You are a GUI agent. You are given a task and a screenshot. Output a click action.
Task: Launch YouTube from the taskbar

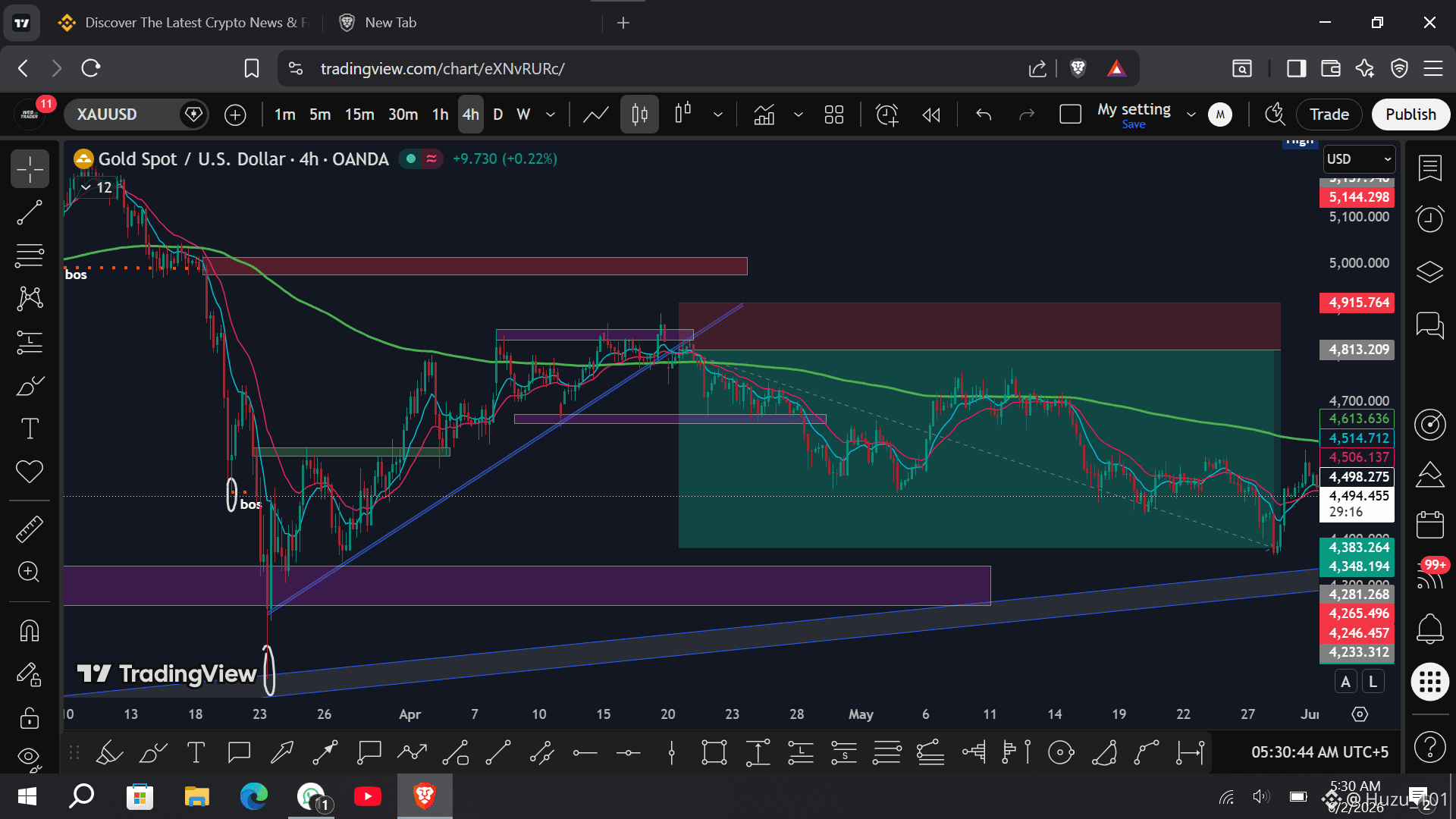coord(368,796)
